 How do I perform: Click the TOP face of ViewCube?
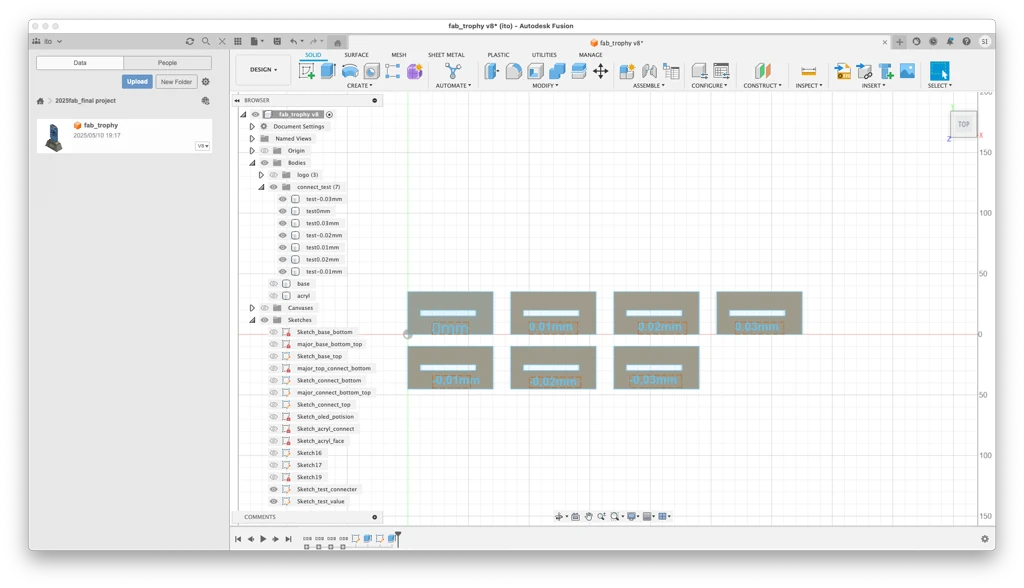coord(963,124)
